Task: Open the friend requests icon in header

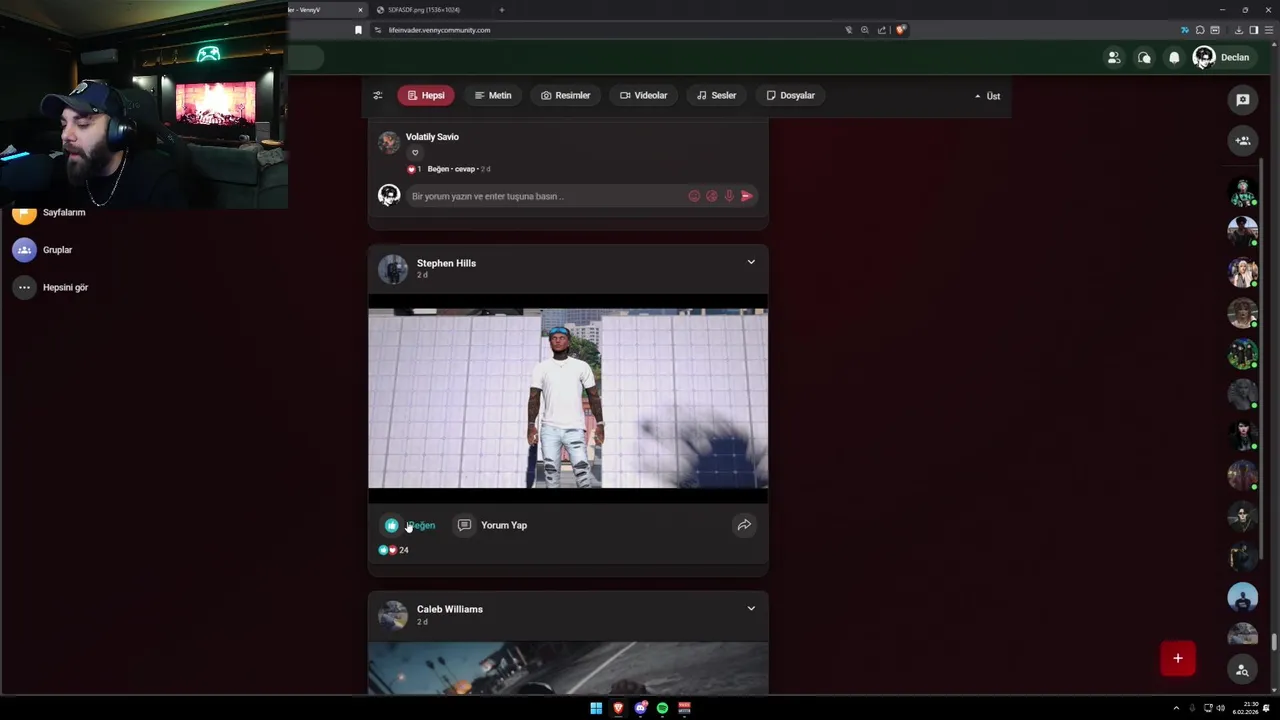Action: point(1113,58)
